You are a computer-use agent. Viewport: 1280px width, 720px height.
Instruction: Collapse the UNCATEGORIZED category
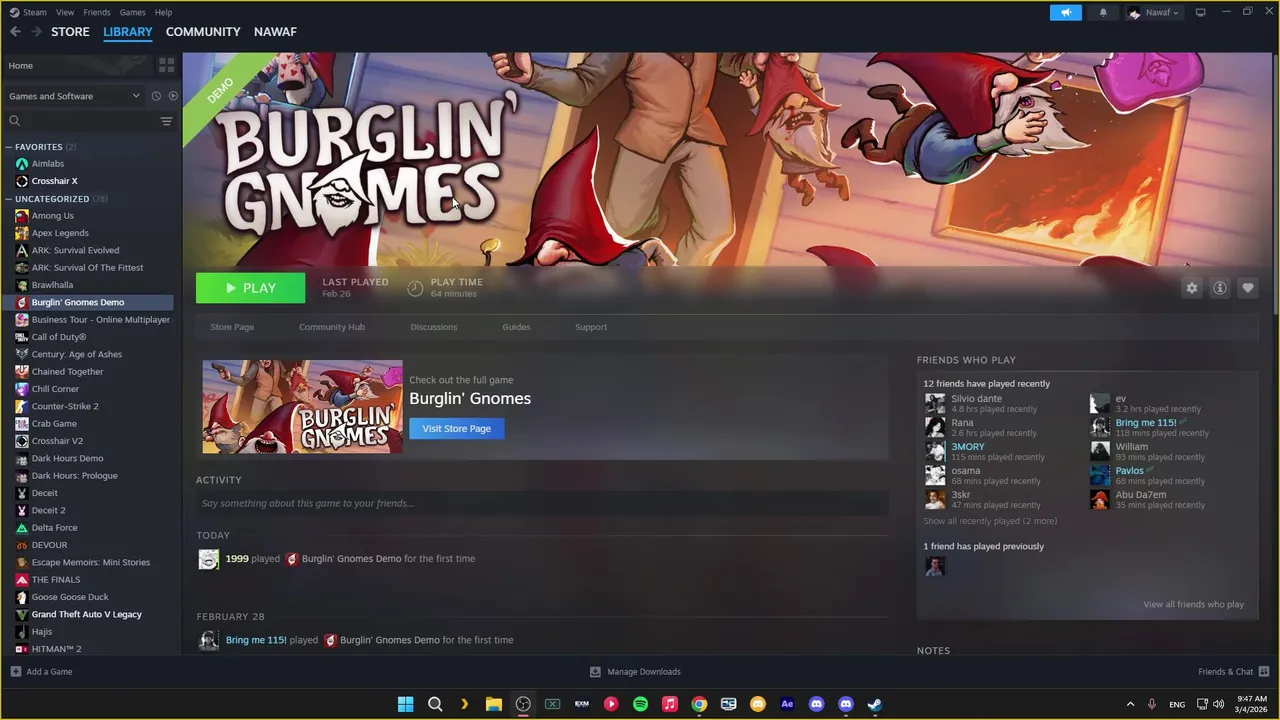(x=9, y=199)
